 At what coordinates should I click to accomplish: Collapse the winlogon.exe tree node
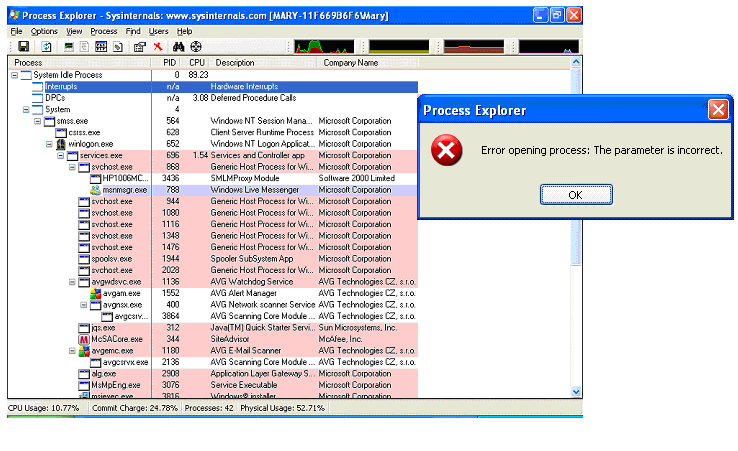pyautogui.click(x=49, y=144)
